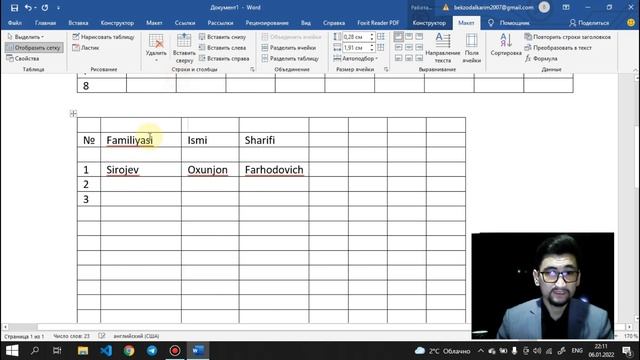Image resolution: width=640 pixels, height=360 pixels.
Task: Click Разделить таблицу
Action: [x=290, y=58]
